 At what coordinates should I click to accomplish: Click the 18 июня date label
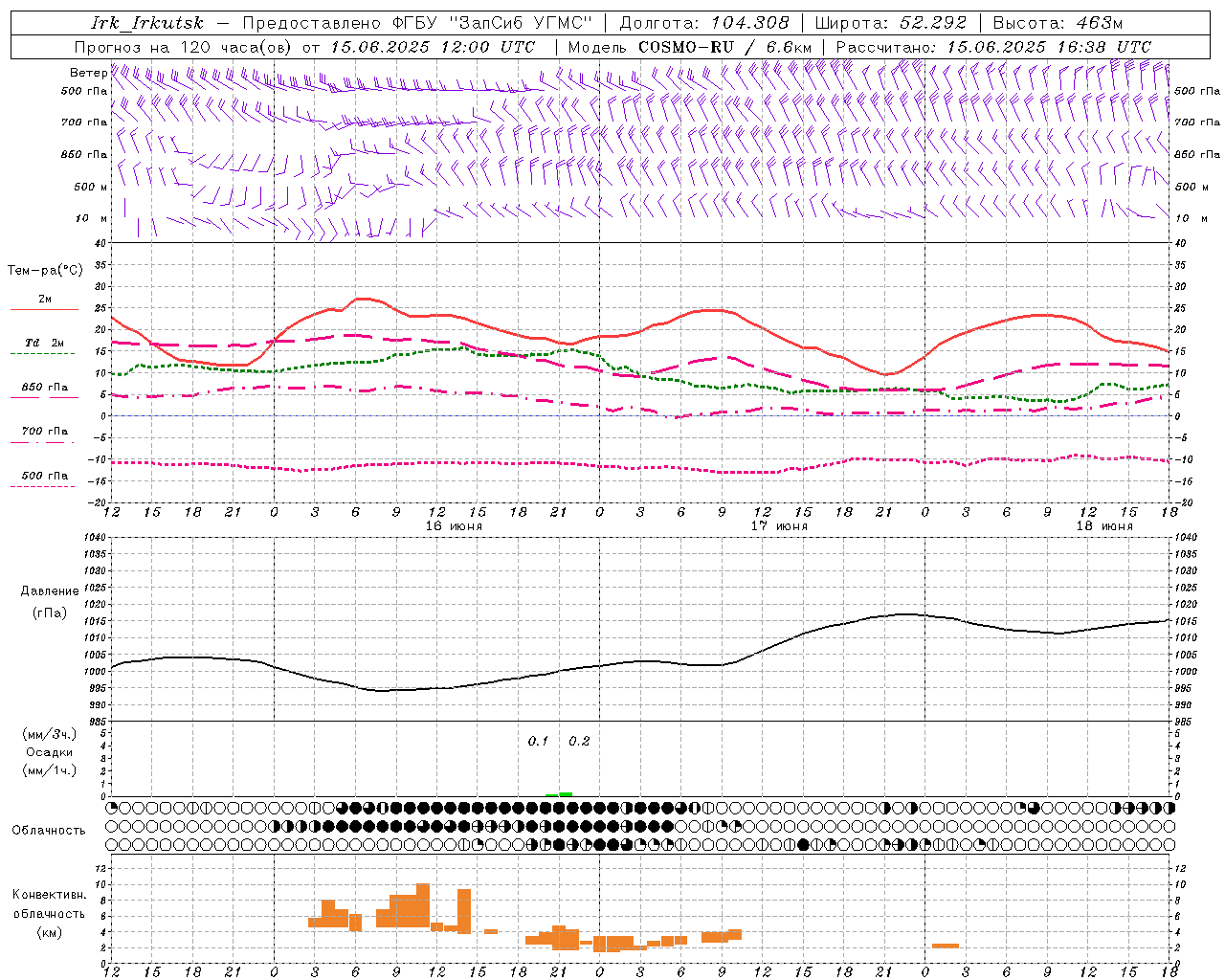tap(1104, 526)
